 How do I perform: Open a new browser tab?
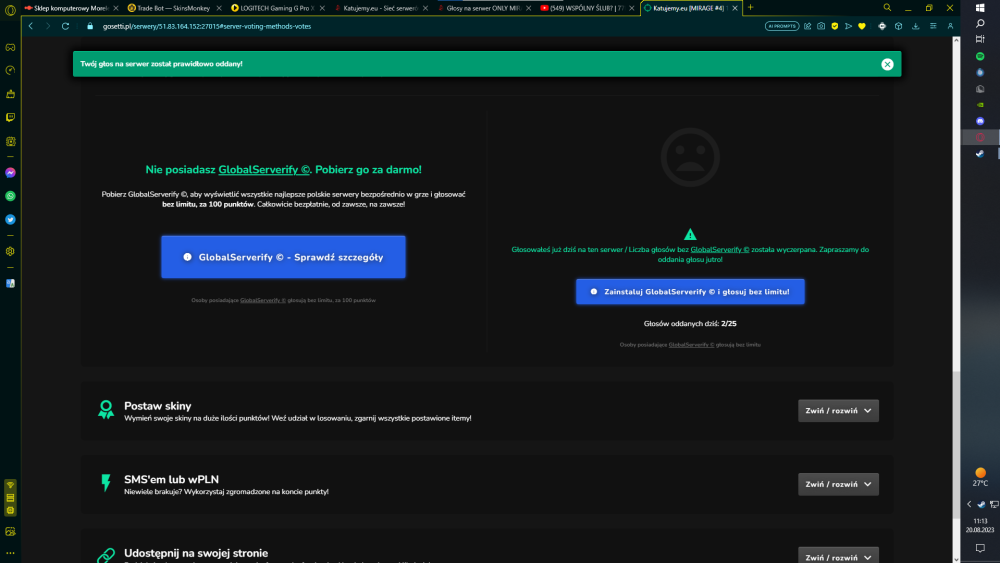(x=751, y=8)
